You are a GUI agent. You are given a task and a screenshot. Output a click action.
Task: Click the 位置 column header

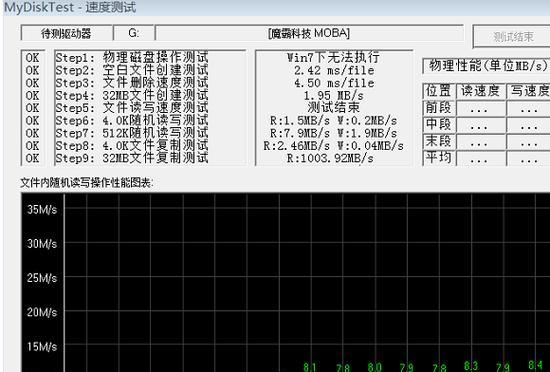click(438, 91)
